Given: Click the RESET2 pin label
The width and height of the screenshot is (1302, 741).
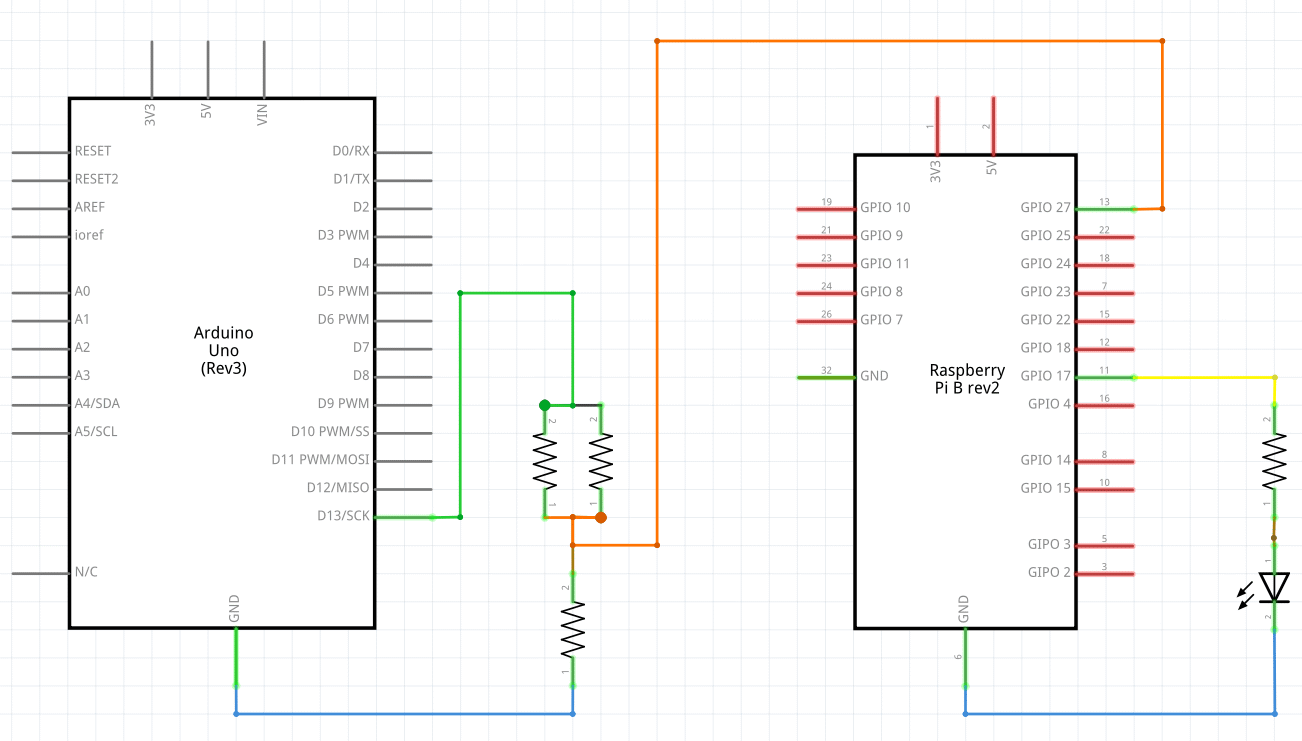Looking at the screenshot, I should point(97,179).
